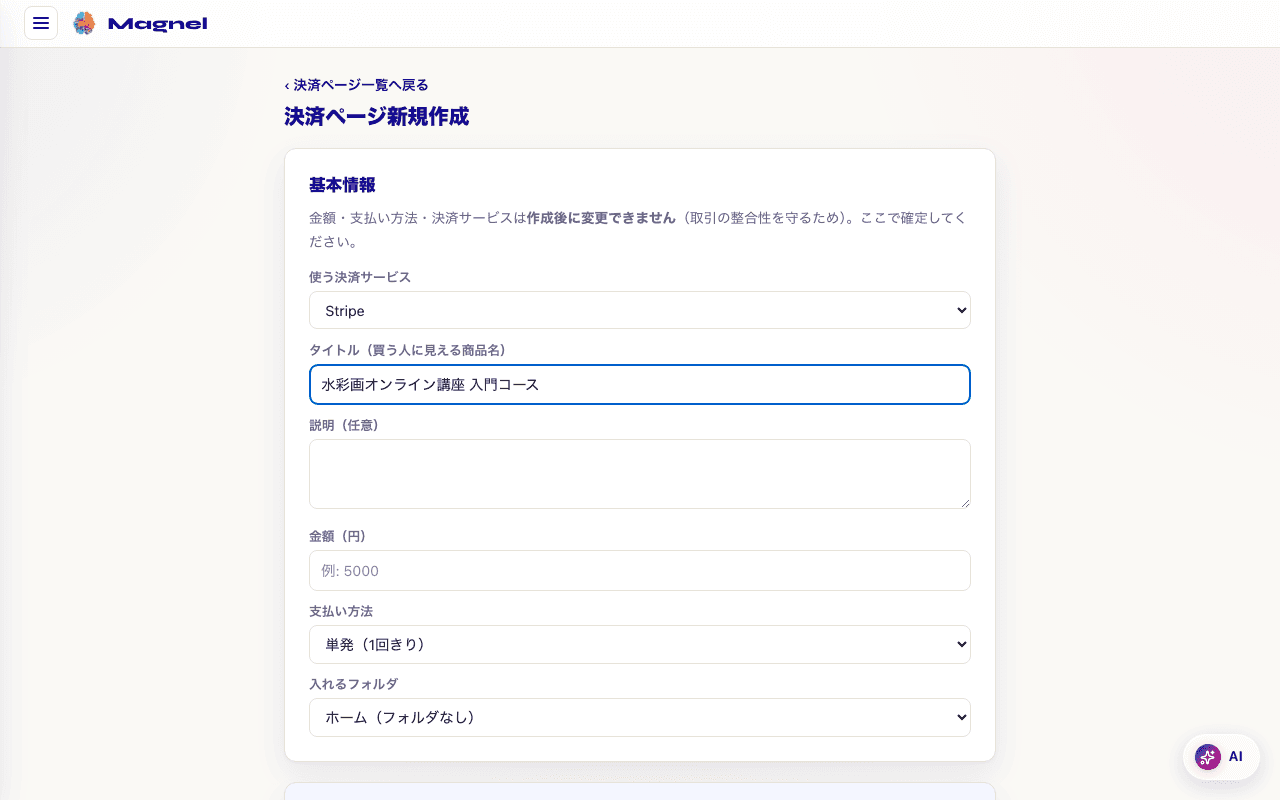Open the 入れるフォルダ ホーム dropdown
The image size is (1280, 800).
(640, 717)
